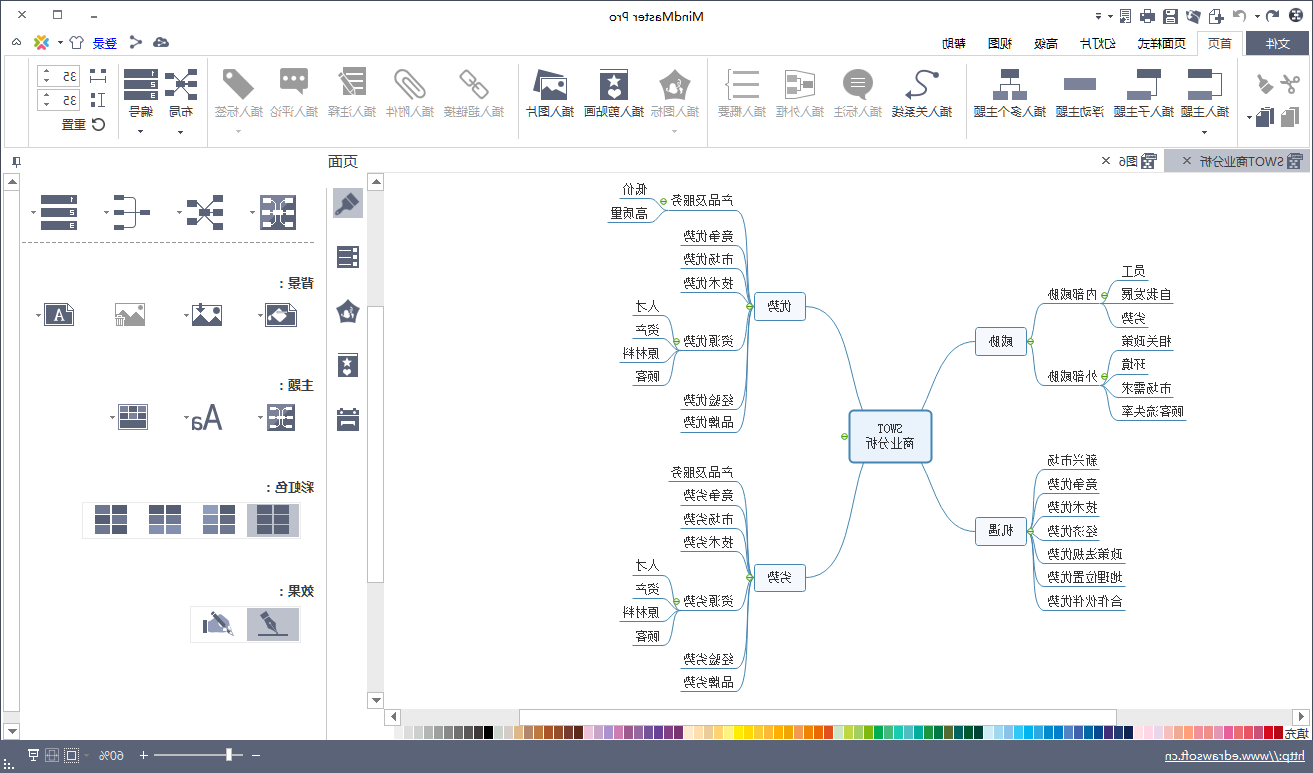Click the Print icon in title bar

1148,16
